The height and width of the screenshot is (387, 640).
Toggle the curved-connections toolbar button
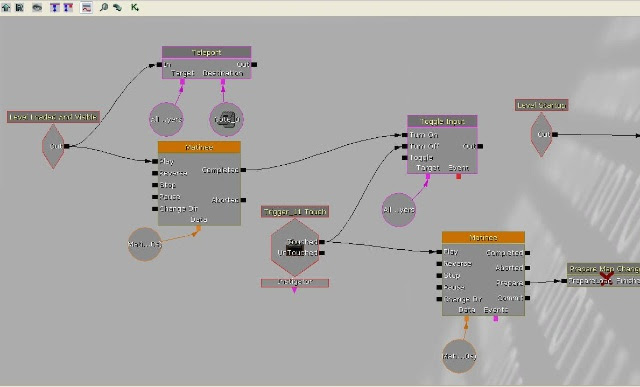point(86,7)
